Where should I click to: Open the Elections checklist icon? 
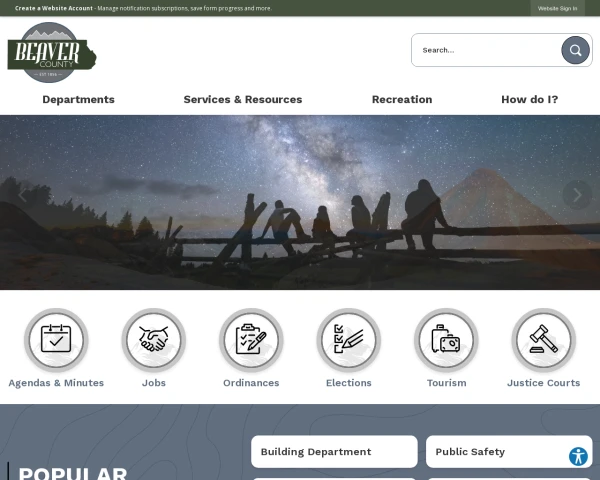tap(349, 340)
